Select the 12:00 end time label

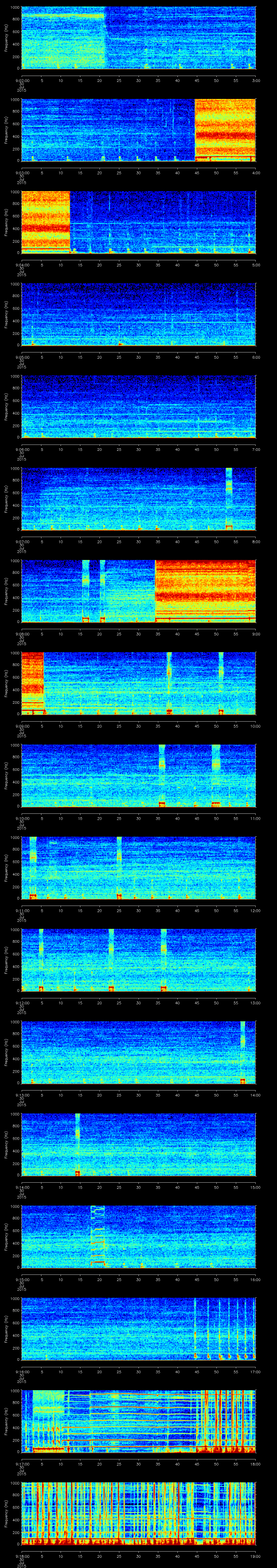[x=255, y=910]
